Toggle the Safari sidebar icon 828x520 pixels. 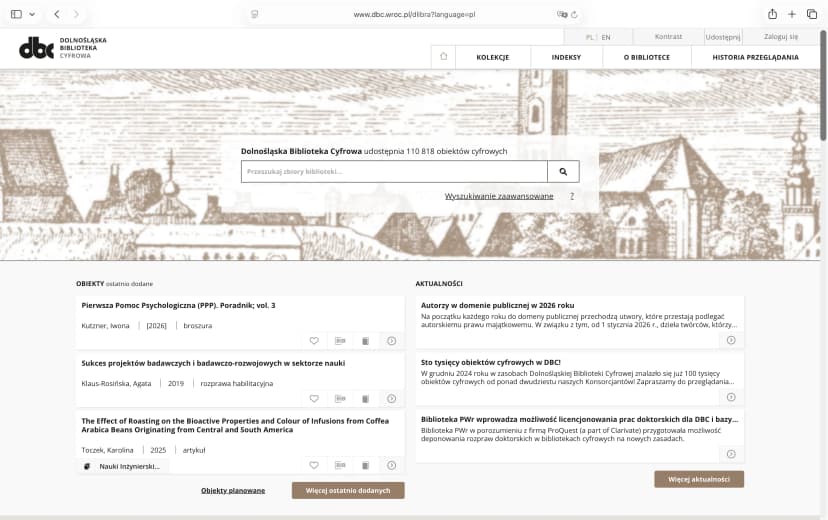click(16, 14)
